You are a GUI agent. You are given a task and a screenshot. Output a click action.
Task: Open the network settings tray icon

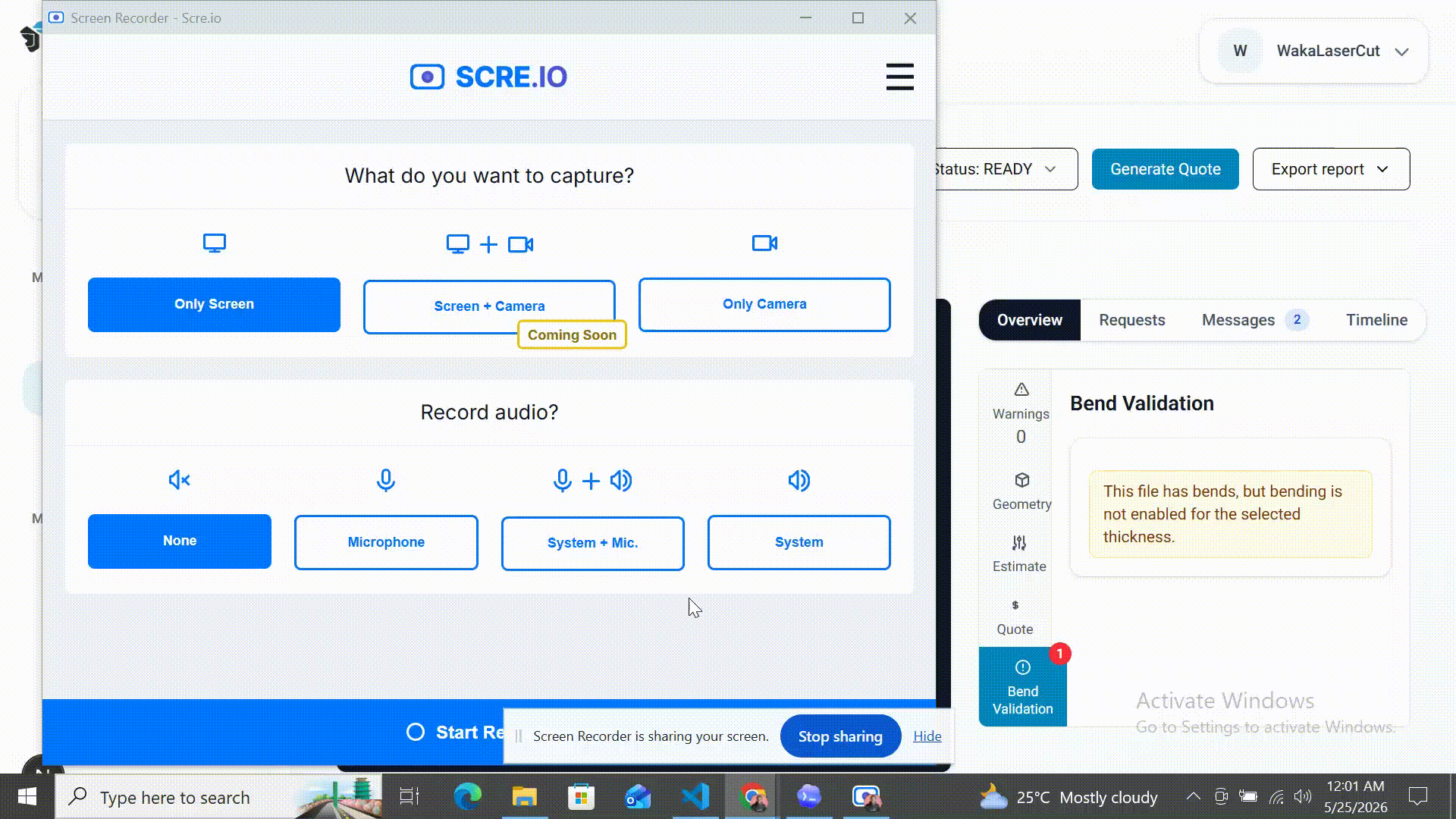1277,796
